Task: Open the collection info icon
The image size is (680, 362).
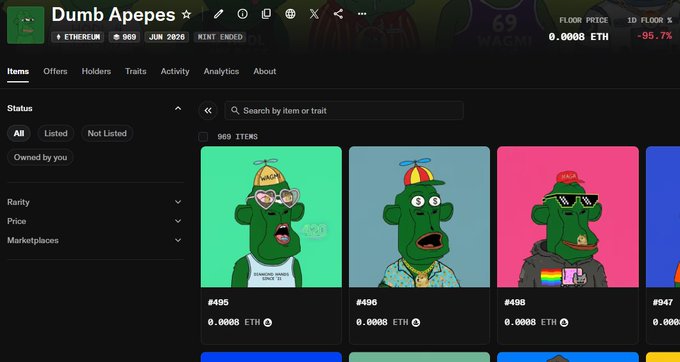Action: tap(242, 14)
